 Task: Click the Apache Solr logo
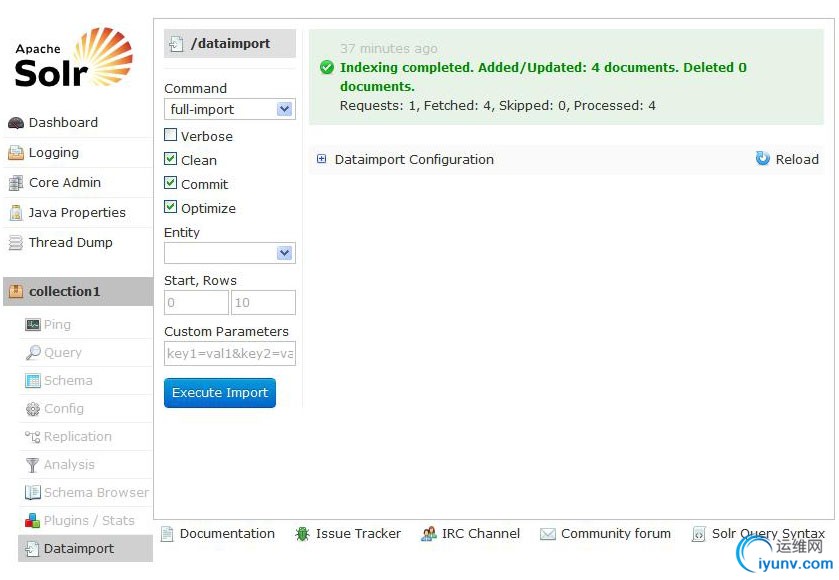(73, 57)
